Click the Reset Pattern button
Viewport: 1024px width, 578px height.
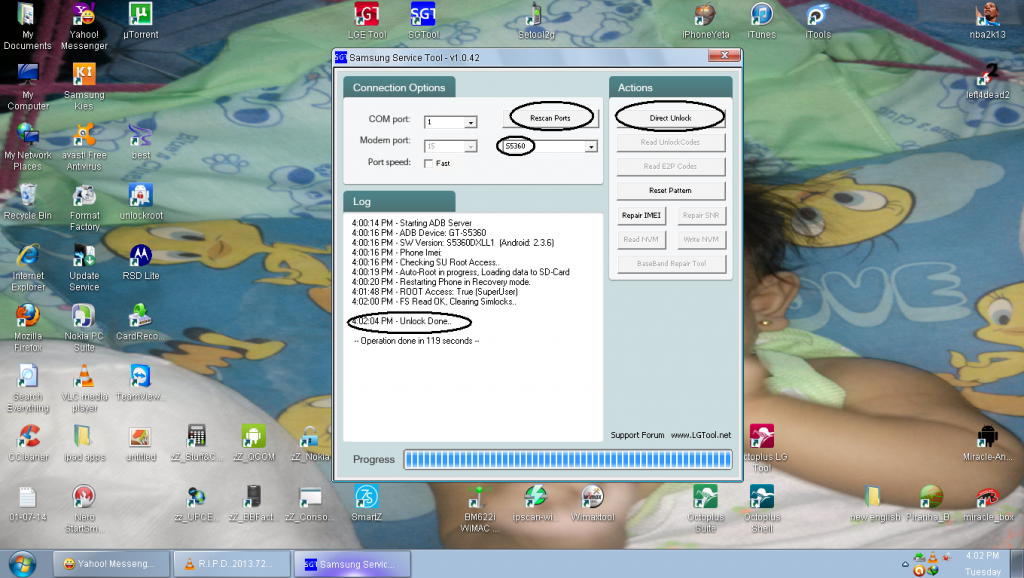[x=671, y=191]
